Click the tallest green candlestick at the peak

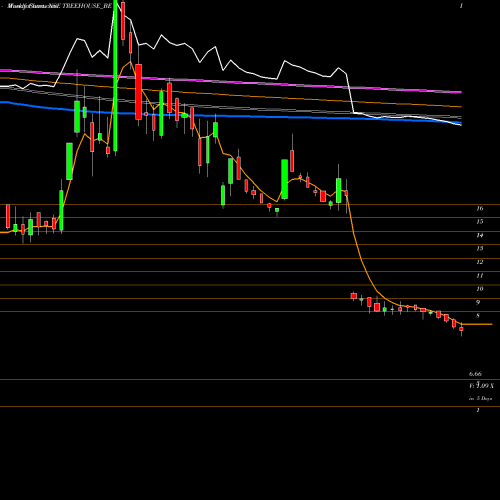point(115,75)
